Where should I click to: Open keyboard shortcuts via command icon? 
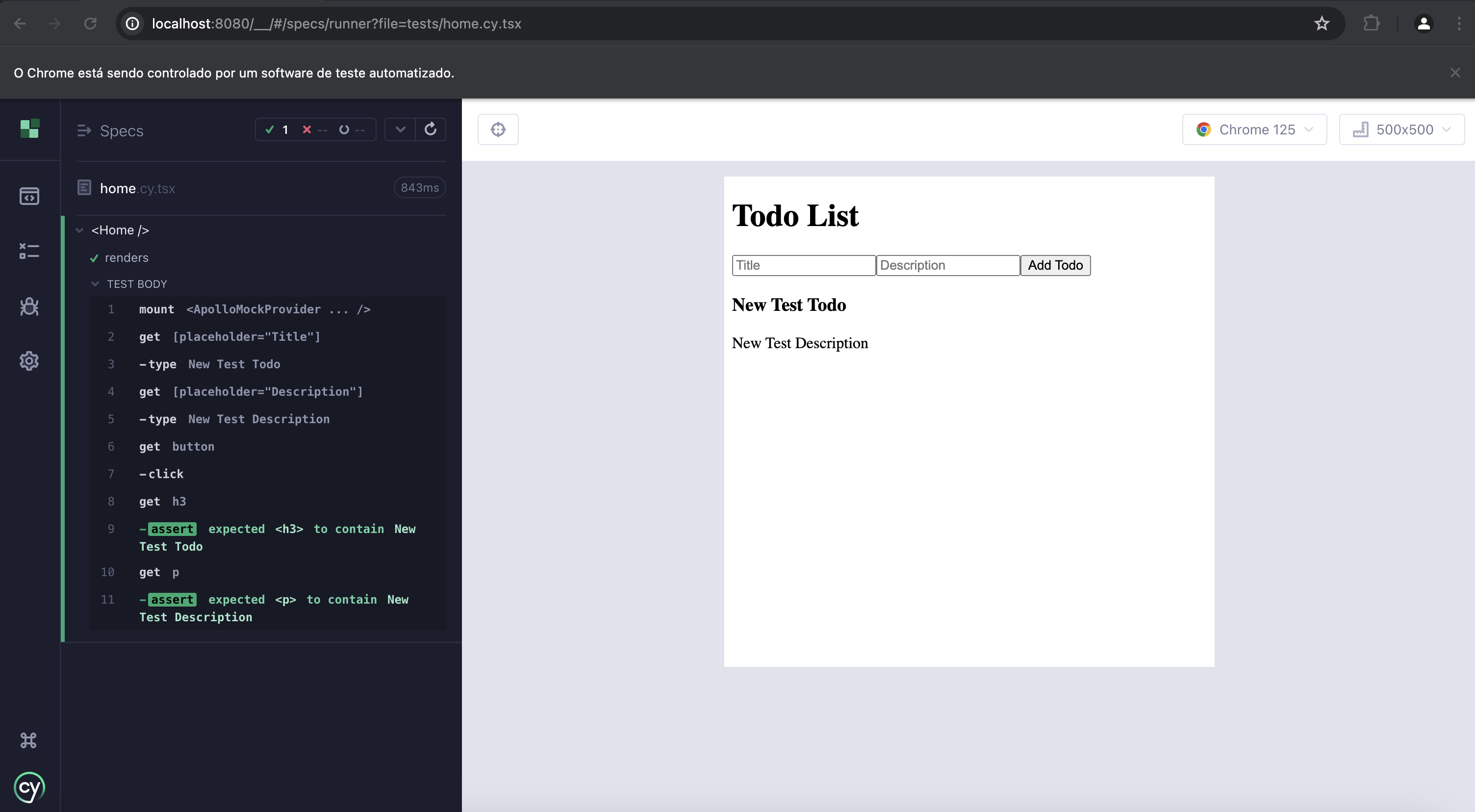pos(28,740)
